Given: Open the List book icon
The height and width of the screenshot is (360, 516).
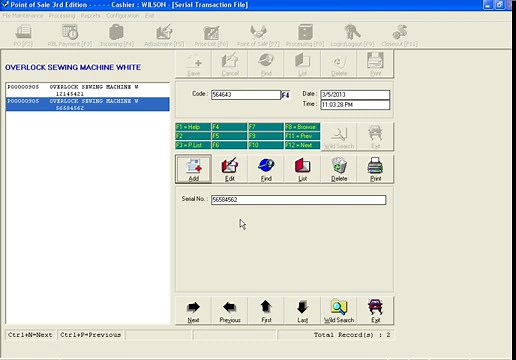Looking at the screenshot, I should click(x=302, y=169).
